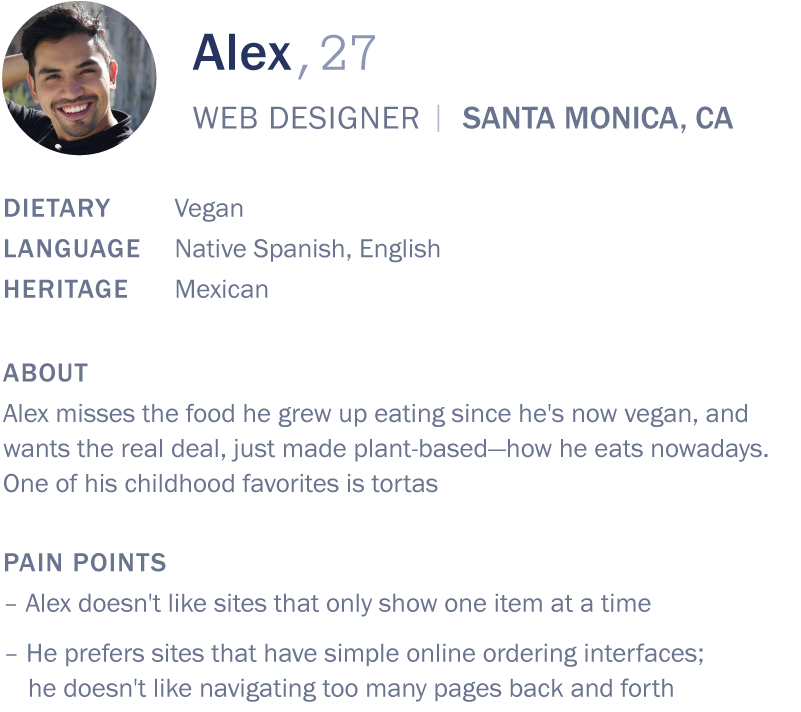801x712 pixels.
Task: Click the sentence starting Alex misses the food
Action: tap(375, 414)
